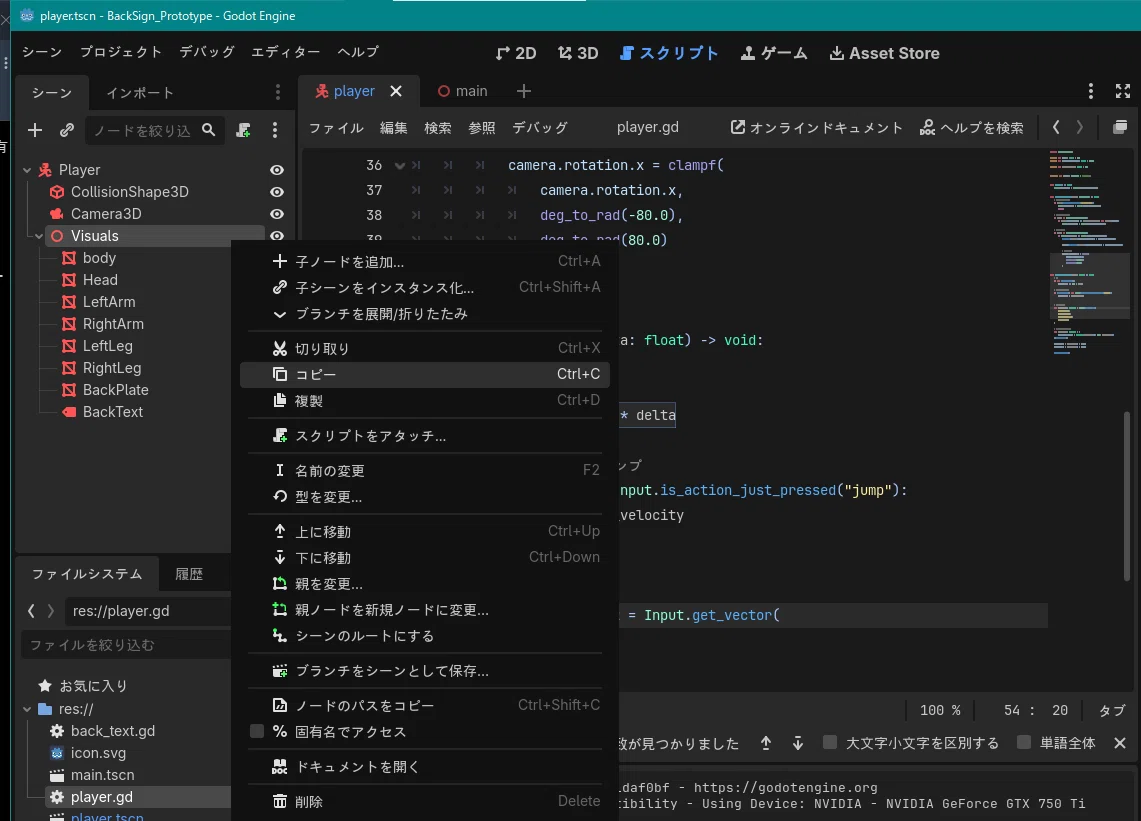Open the ファイル script menu
Screen dimensions: 1141x821
click(335, 128)
